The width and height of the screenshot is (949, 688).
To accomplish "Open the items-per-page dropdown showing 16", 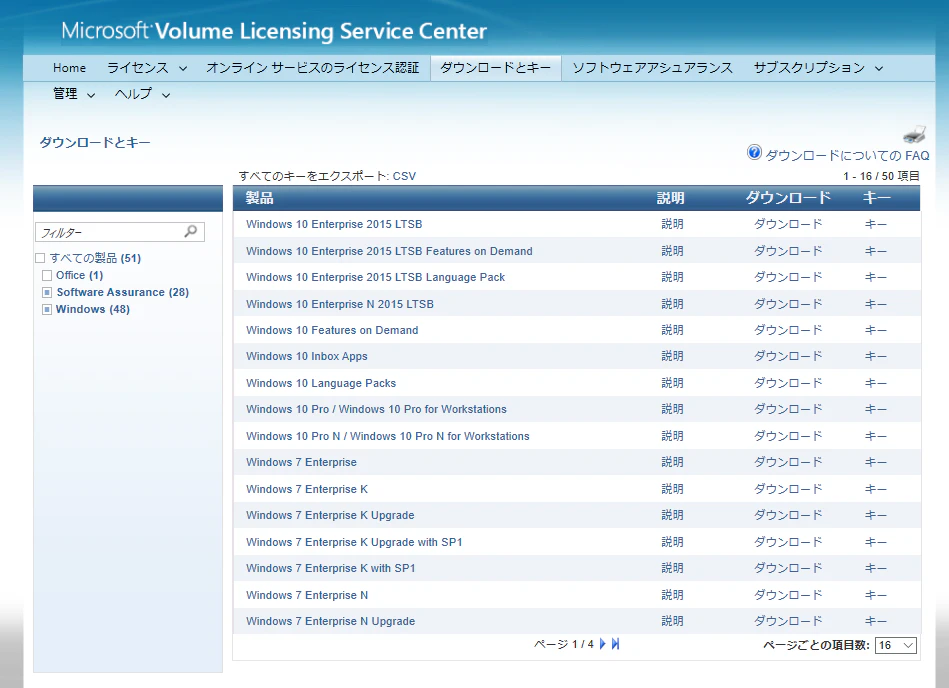I will pyautogui.click(x=896, y=645).
